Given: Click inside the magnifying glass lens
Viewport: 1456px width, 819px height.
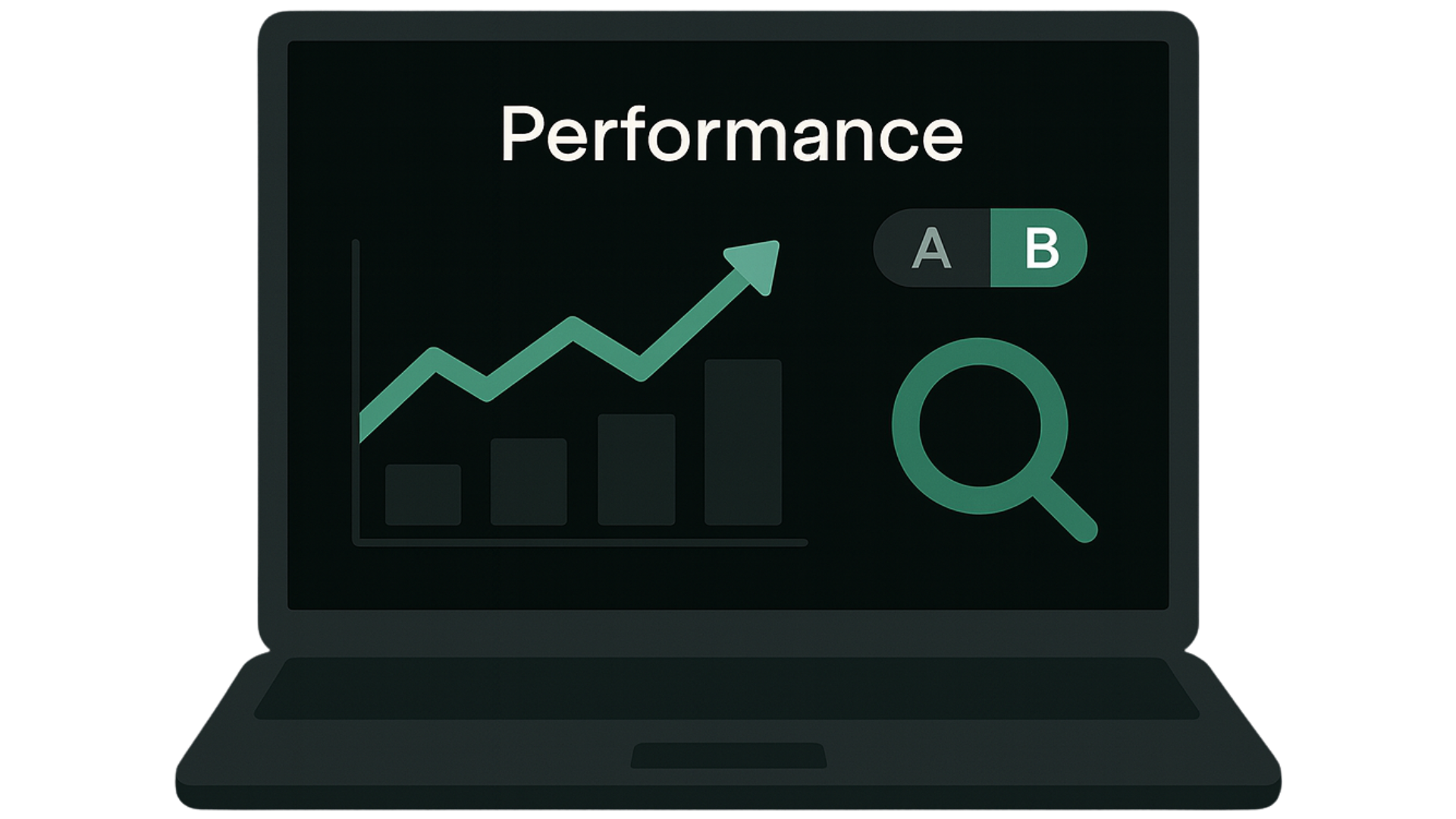Looking at the screenshot, I should click(980, 425).
